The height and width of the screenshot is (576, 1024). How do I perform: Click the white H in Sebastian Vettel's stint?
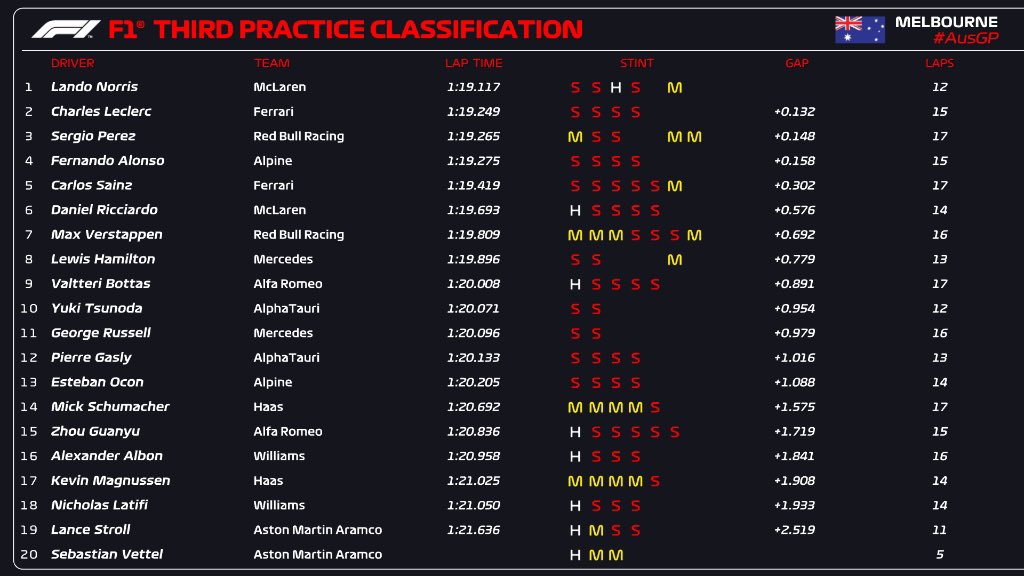pyautogui.click(x=575, y=555)
